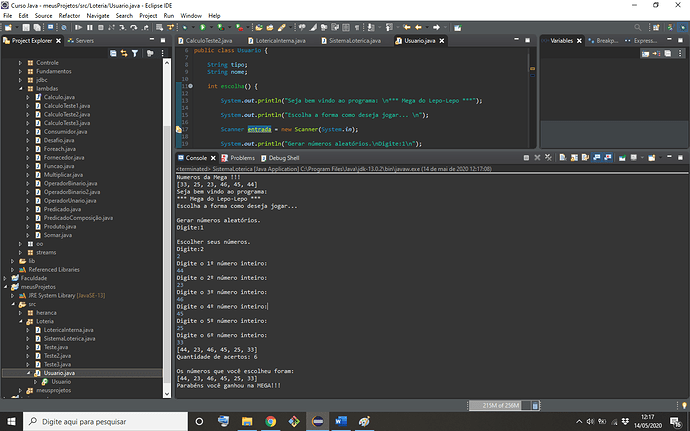Expand the Referenced Libraries node
The image size is (690, 431).
pyautogui.click(x=13, y=269)
